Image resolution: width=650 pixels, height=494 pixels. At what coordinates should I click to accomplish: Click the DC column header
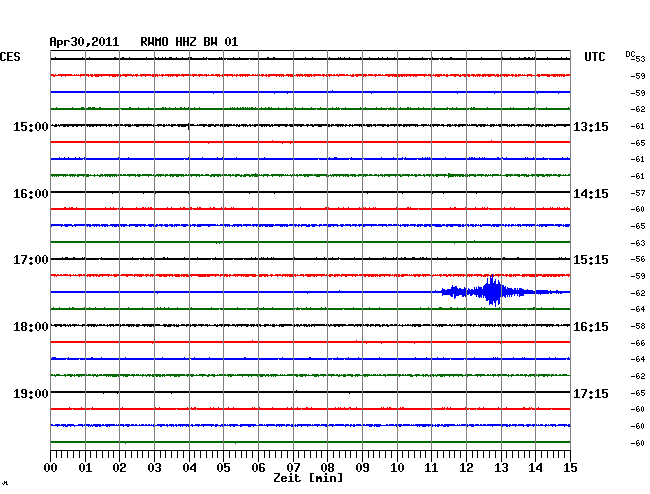point(630,54)
